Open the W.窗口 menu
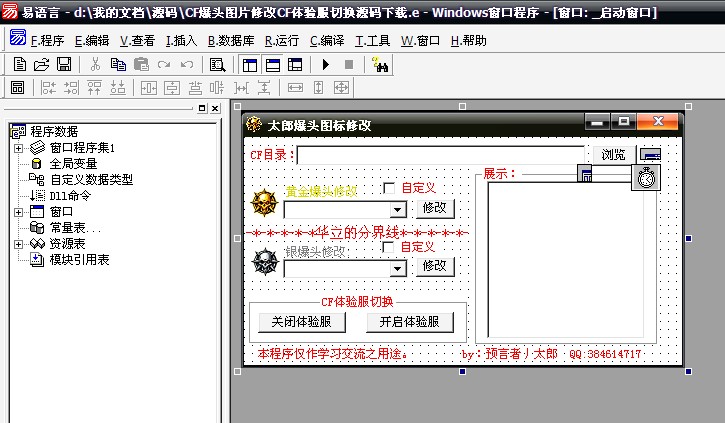The width and height of the screenshot is (725, 423). pyautogui.click(x=420, y=41)
